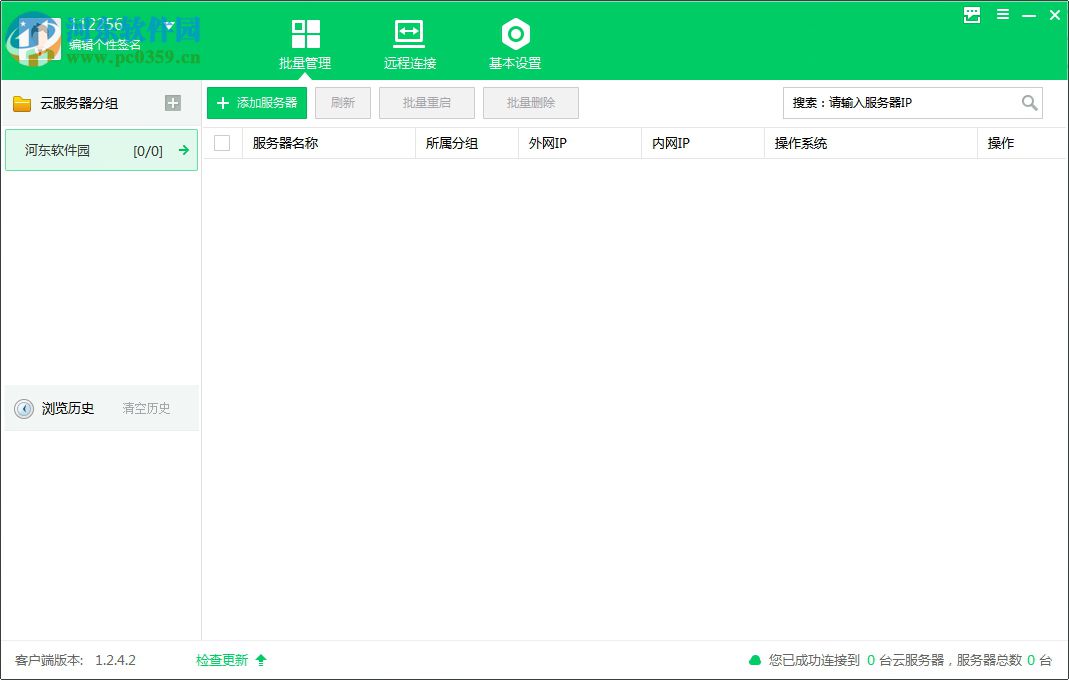
Task: Click the 检查更新 check update link
Action: [224, 660]
